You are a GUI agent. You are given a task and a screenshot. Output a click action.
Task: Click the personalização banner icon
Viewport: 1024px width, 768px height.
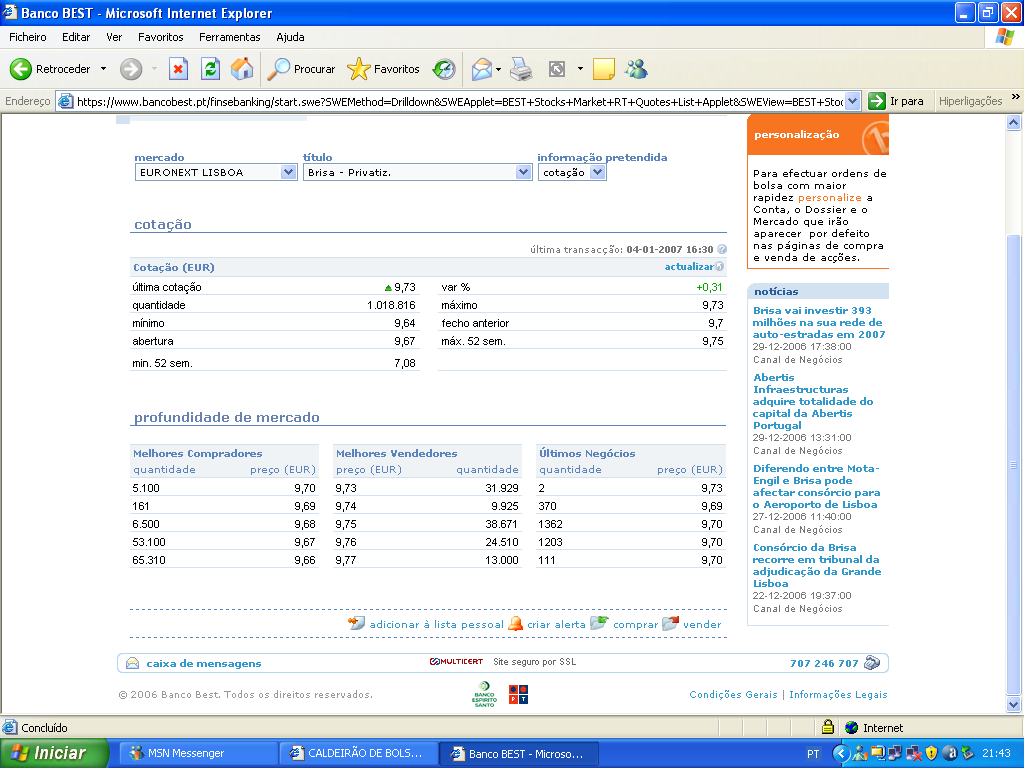(x=875, y=137)
